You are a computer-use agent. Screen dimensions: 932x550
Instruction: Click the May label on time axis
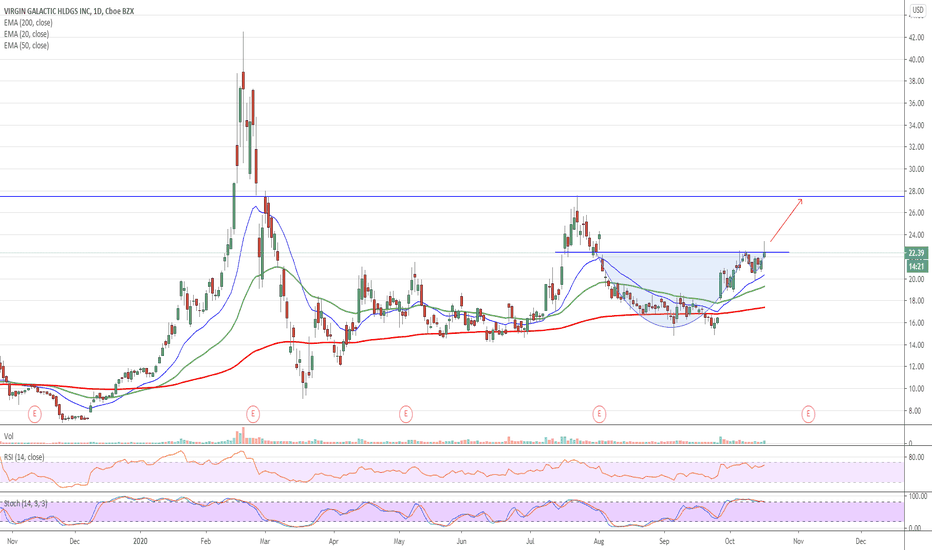399,541
